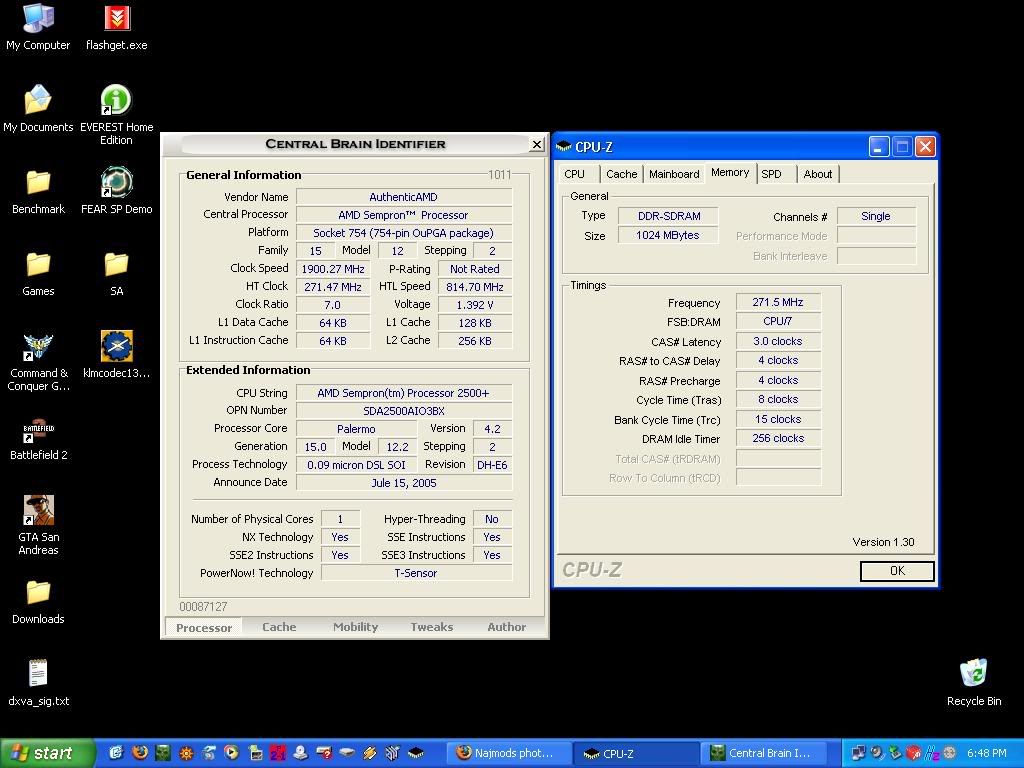The image size is (1024, 768).
Task: Select Mobility tab in Central Brain Identifier
Action: [x=355, y=627]
